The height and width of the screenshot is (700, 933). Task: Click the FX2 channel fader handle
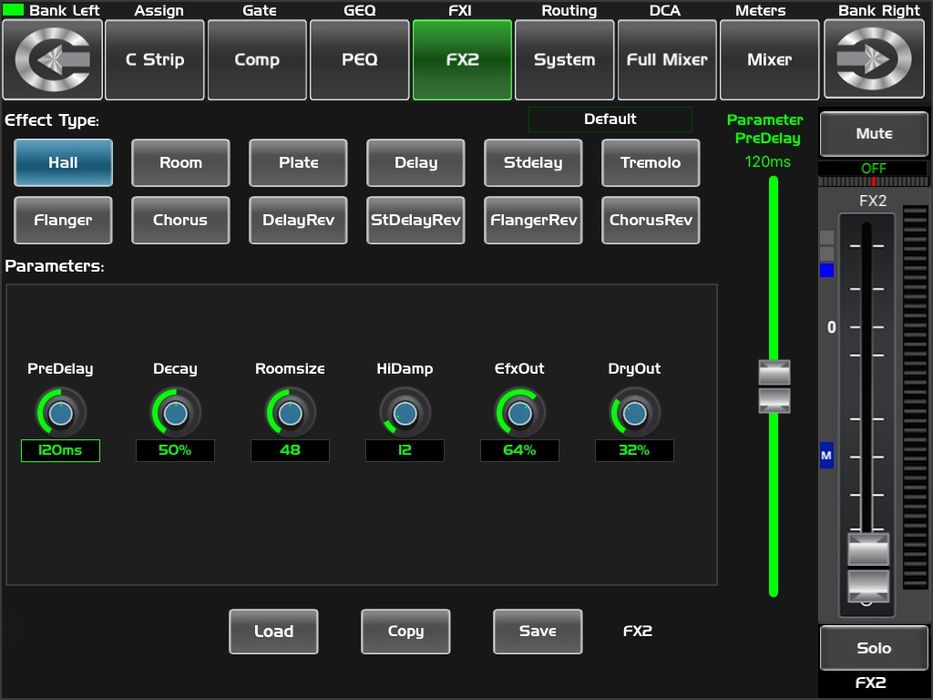(868, 568)
